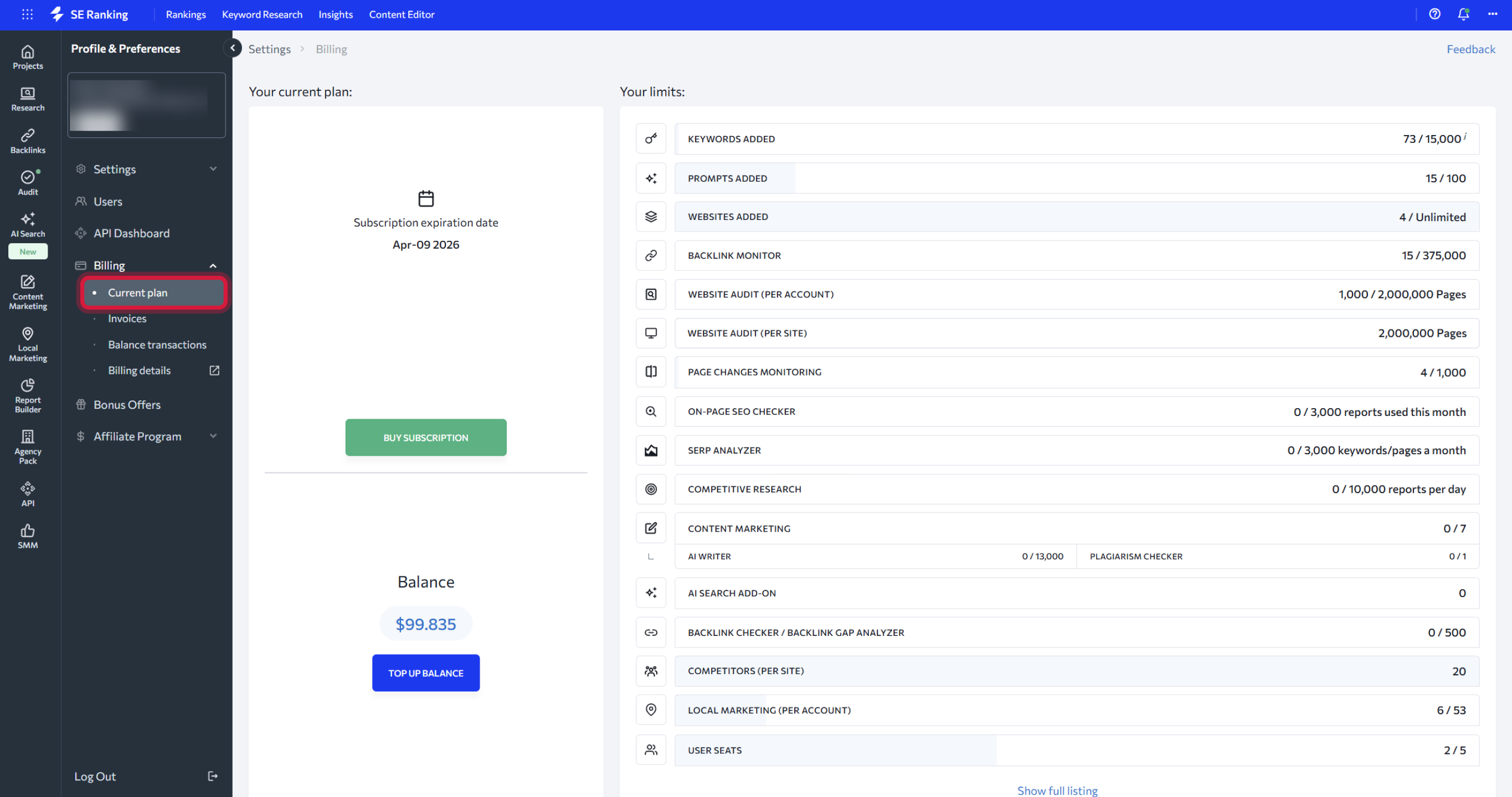This screenshot has width=1512, height=797.
Task: Collapse the Billing section chevron
Action: click(x=213, y=266)
